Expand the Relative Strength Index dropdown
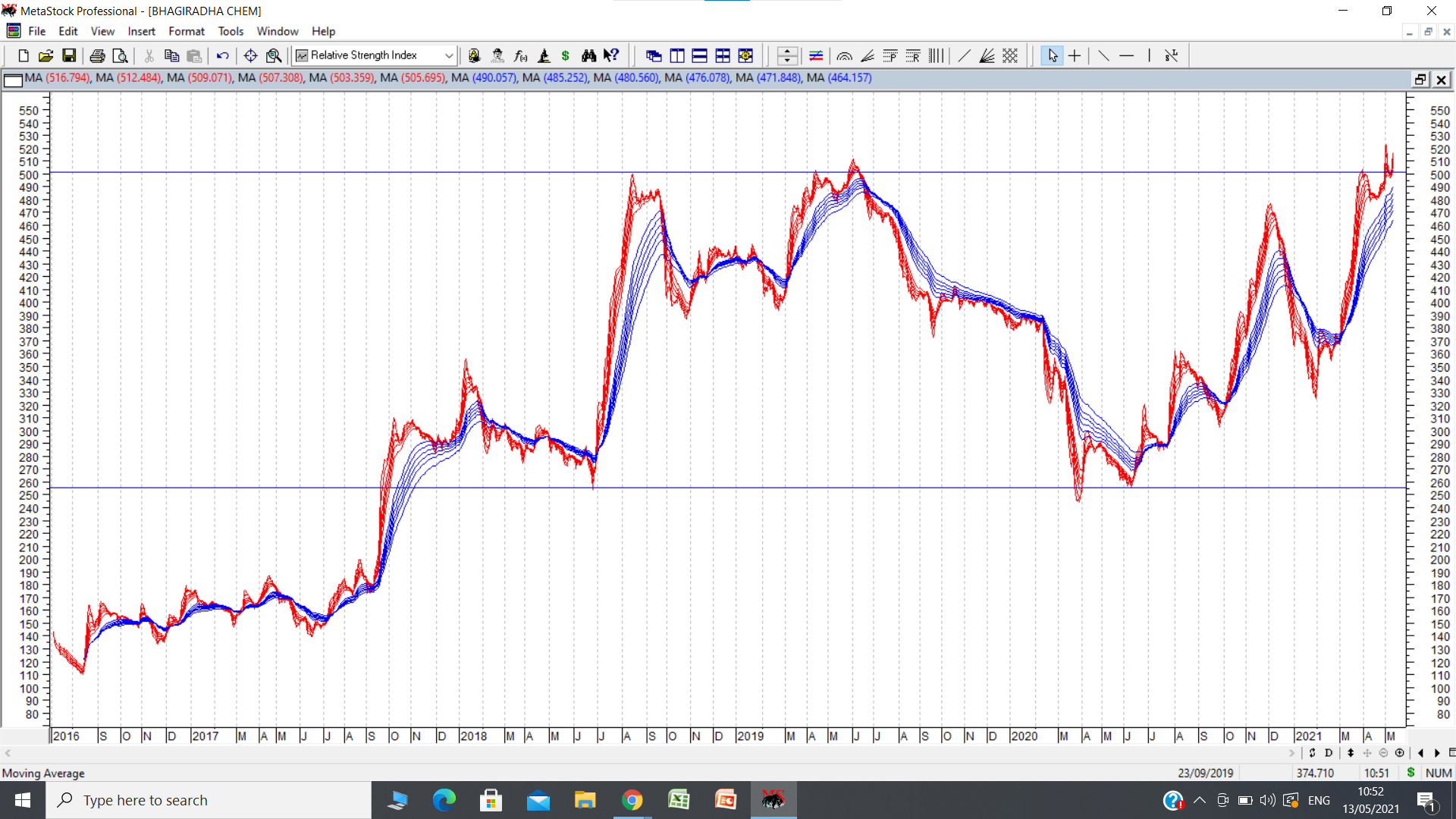1456x819 pixels. point(449,55)
